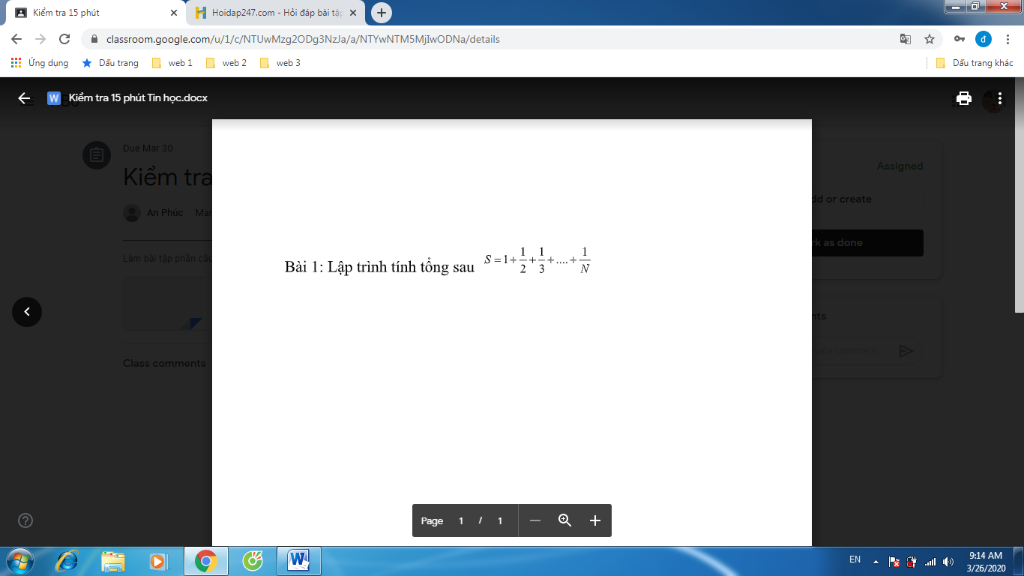The image size is (1024, 576).
Task: Open the Google Translate page icon
Action: coord(905,39)
